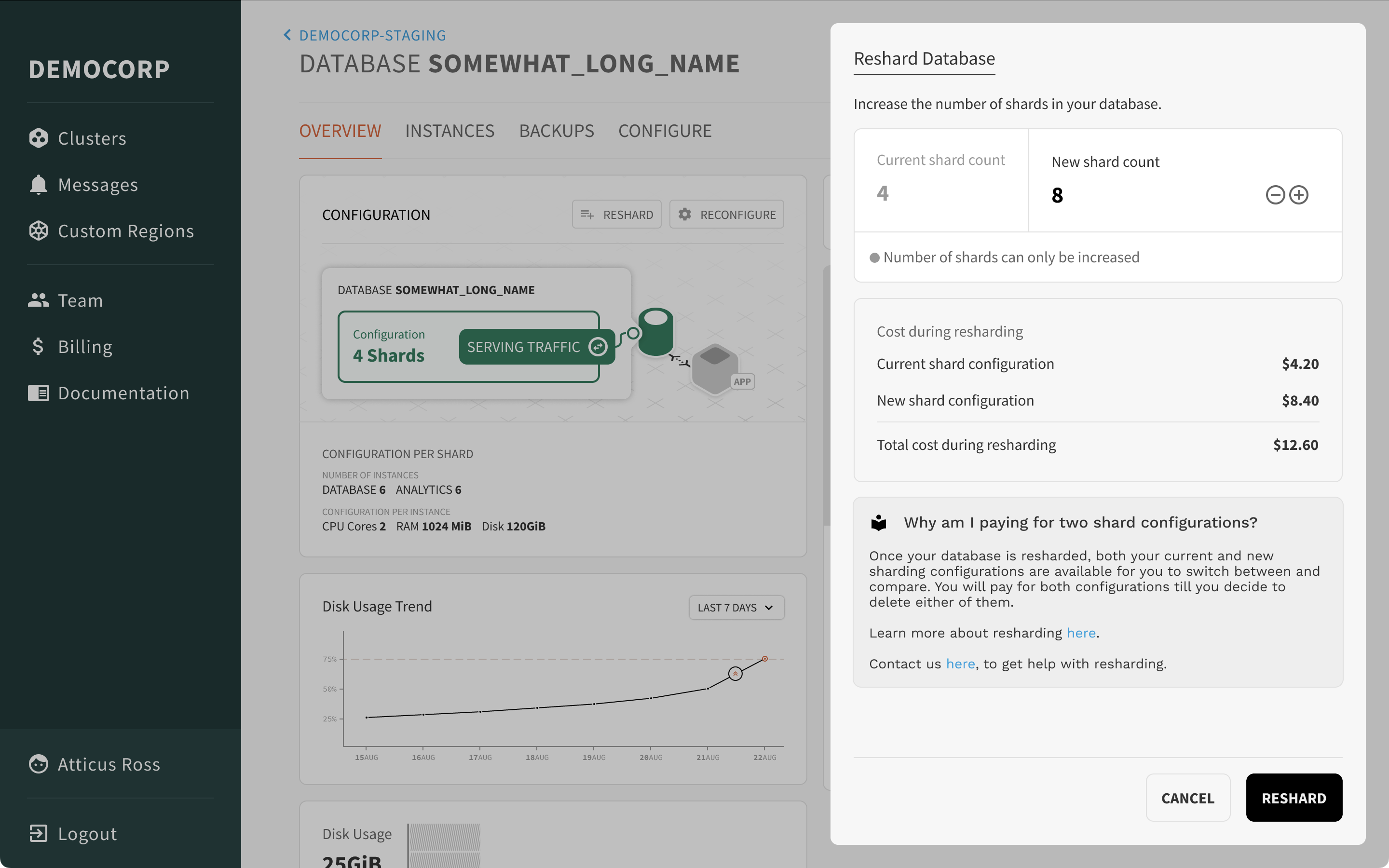The width and height of the screenshot is (1389, 868).
Task: Click the Custom Regions wheel icon
Action: [x=39, y=231]
